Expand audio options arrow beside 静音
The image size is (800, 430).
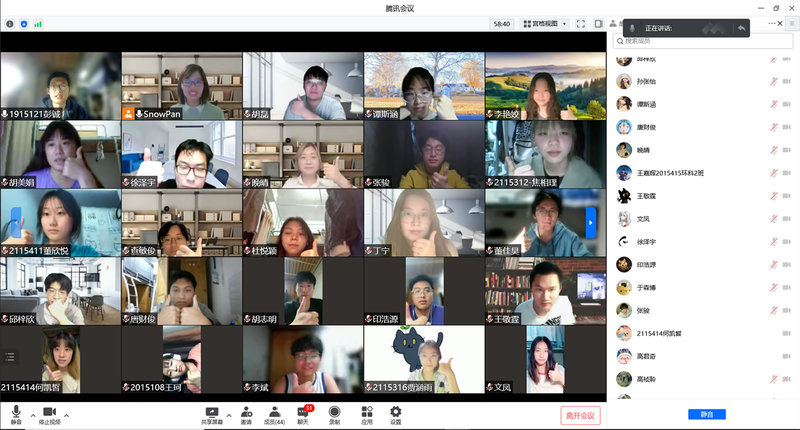(x=31, y=414)
